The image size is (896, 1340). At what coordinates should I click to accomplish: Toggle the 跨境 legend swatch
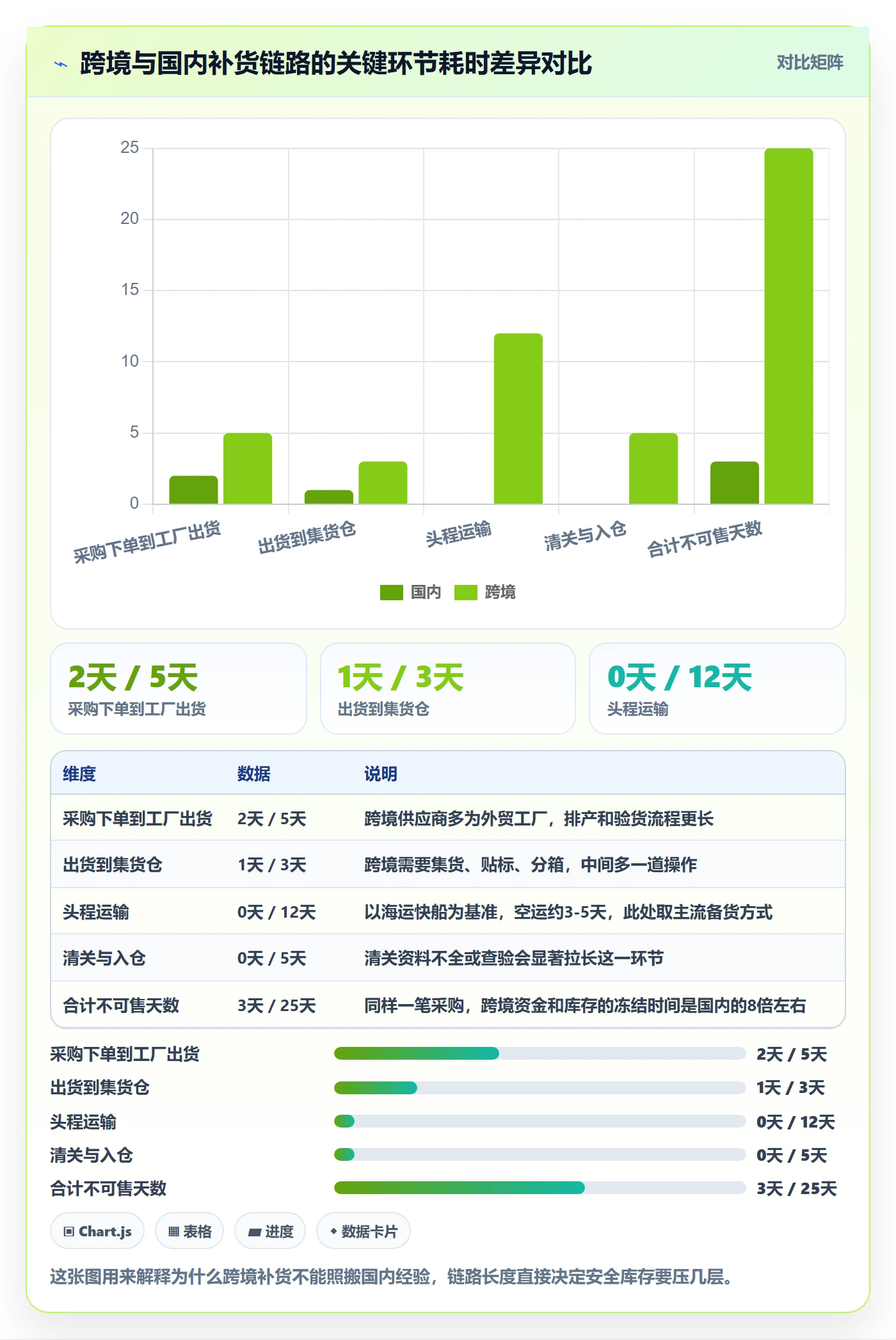click(x=465, y=593)
